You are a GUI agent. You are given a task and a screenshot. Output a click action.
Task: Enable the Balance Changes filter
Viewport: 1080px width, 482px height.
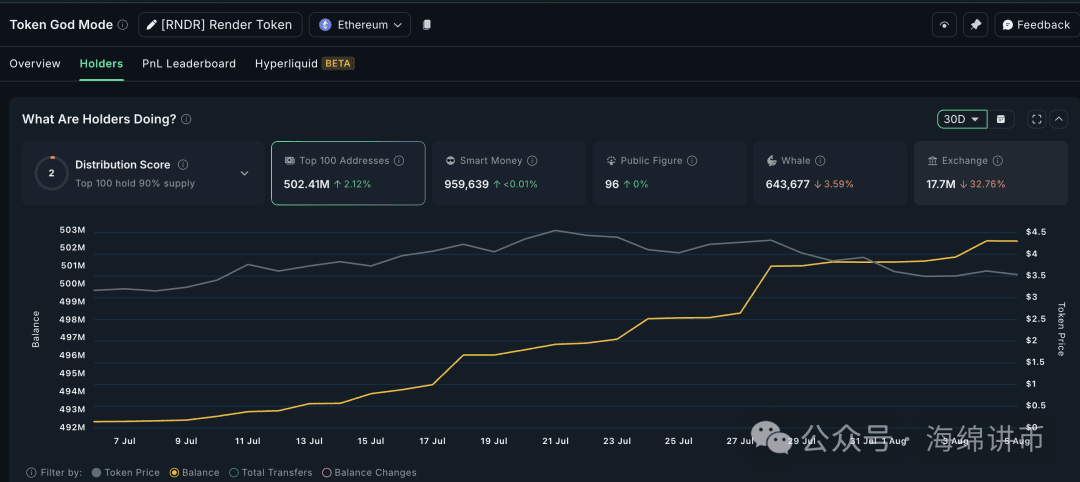click(x=369, y=472)
